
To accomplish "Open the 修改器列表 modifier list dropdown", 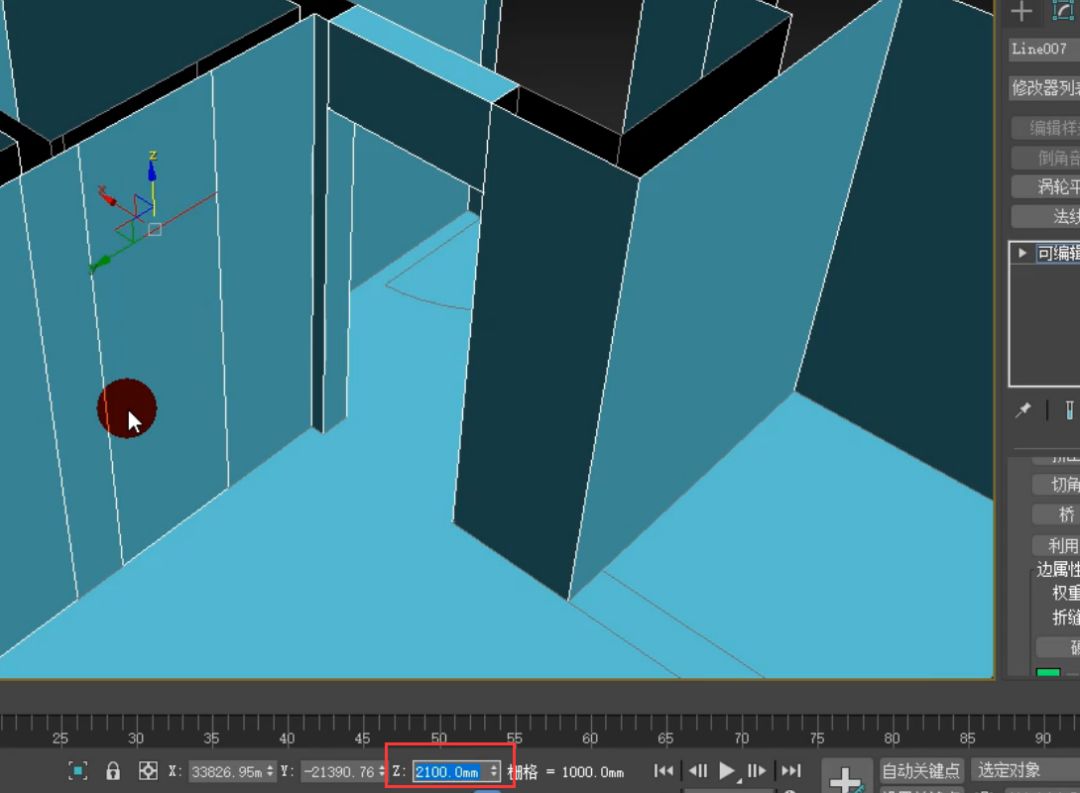I will click(1044, 87).
